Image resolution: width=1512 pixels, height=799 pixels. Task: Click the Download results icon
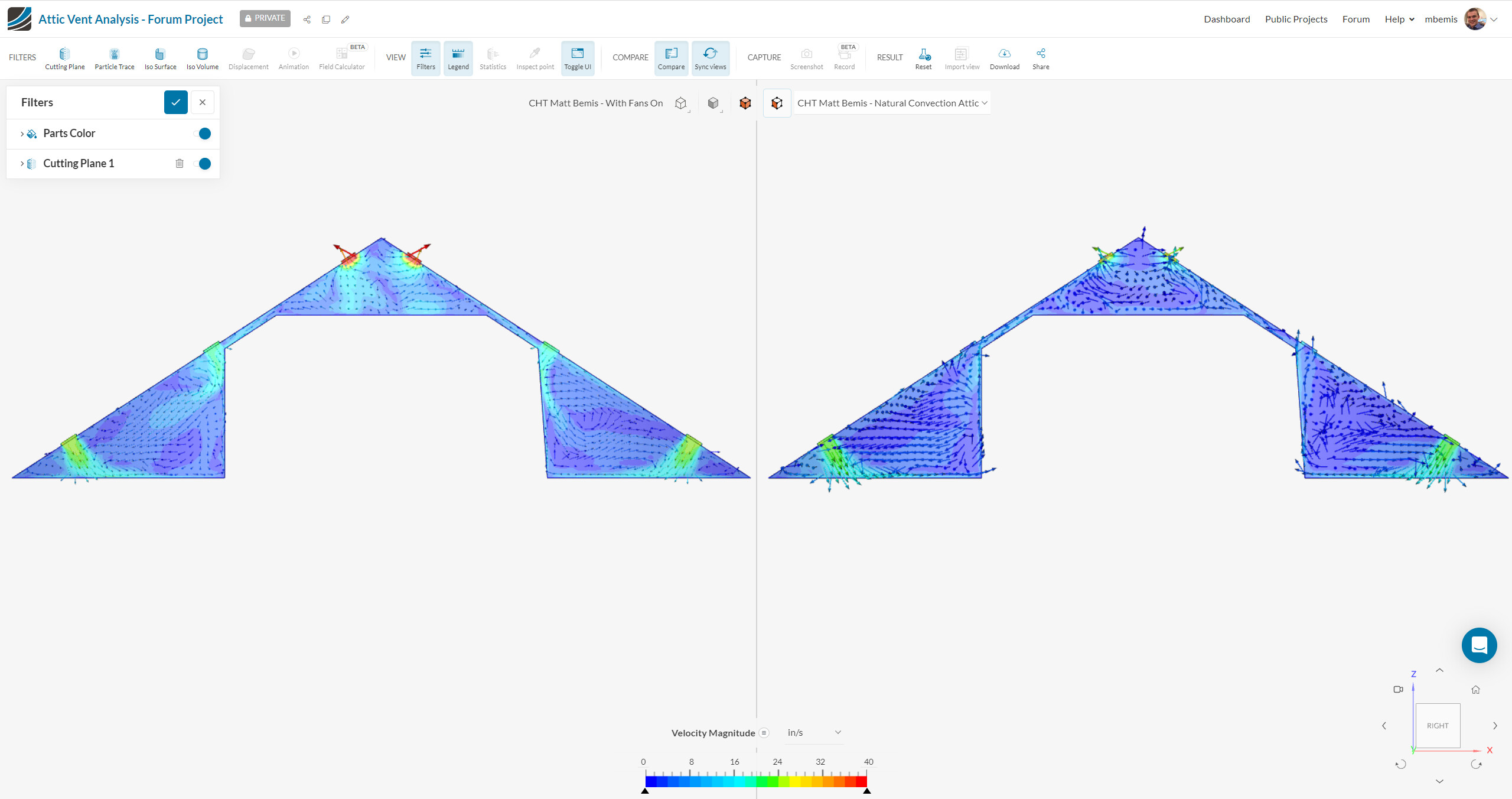(x=1004, y=58)
